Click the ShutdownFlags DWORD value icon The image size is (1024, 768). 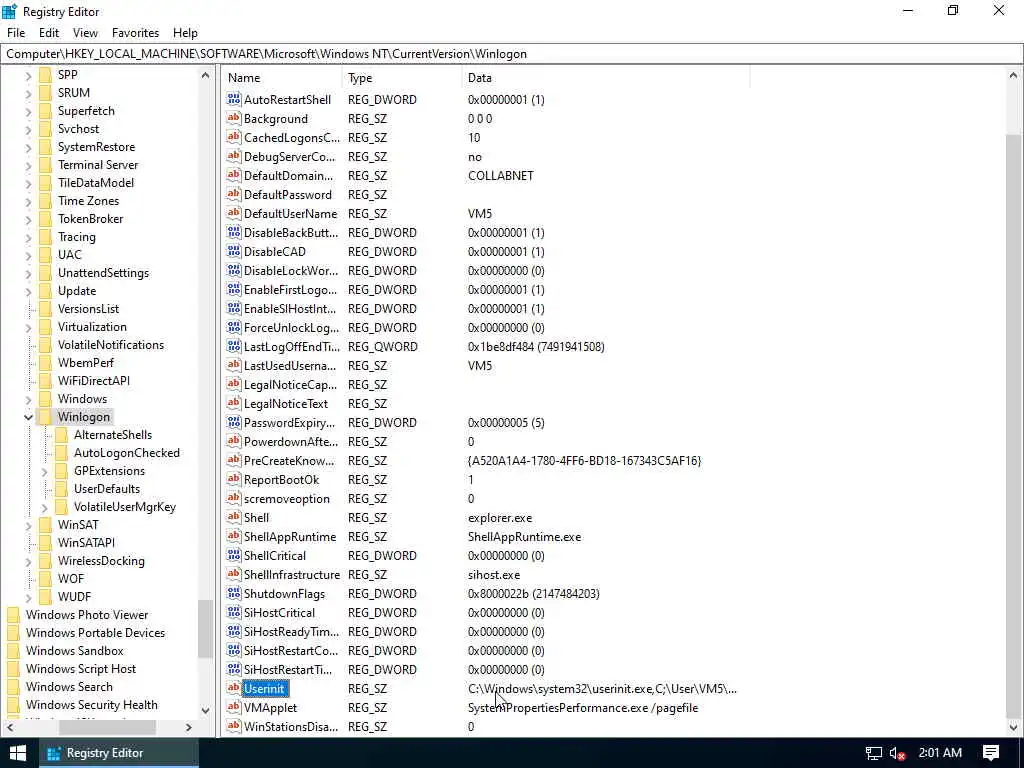point(234,593)
